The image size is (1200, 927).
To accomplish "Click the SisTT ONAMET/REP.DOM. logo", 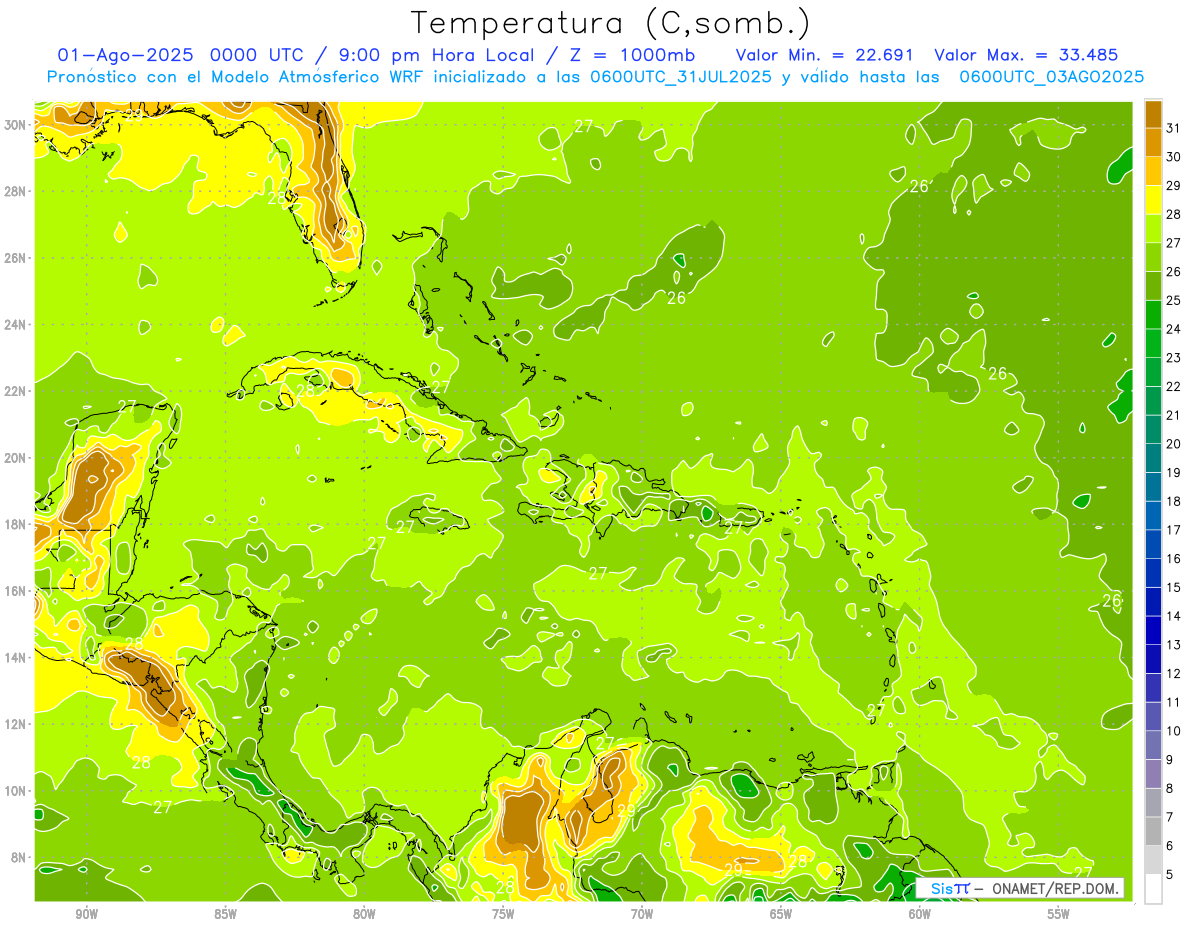I will (1020, 888).
